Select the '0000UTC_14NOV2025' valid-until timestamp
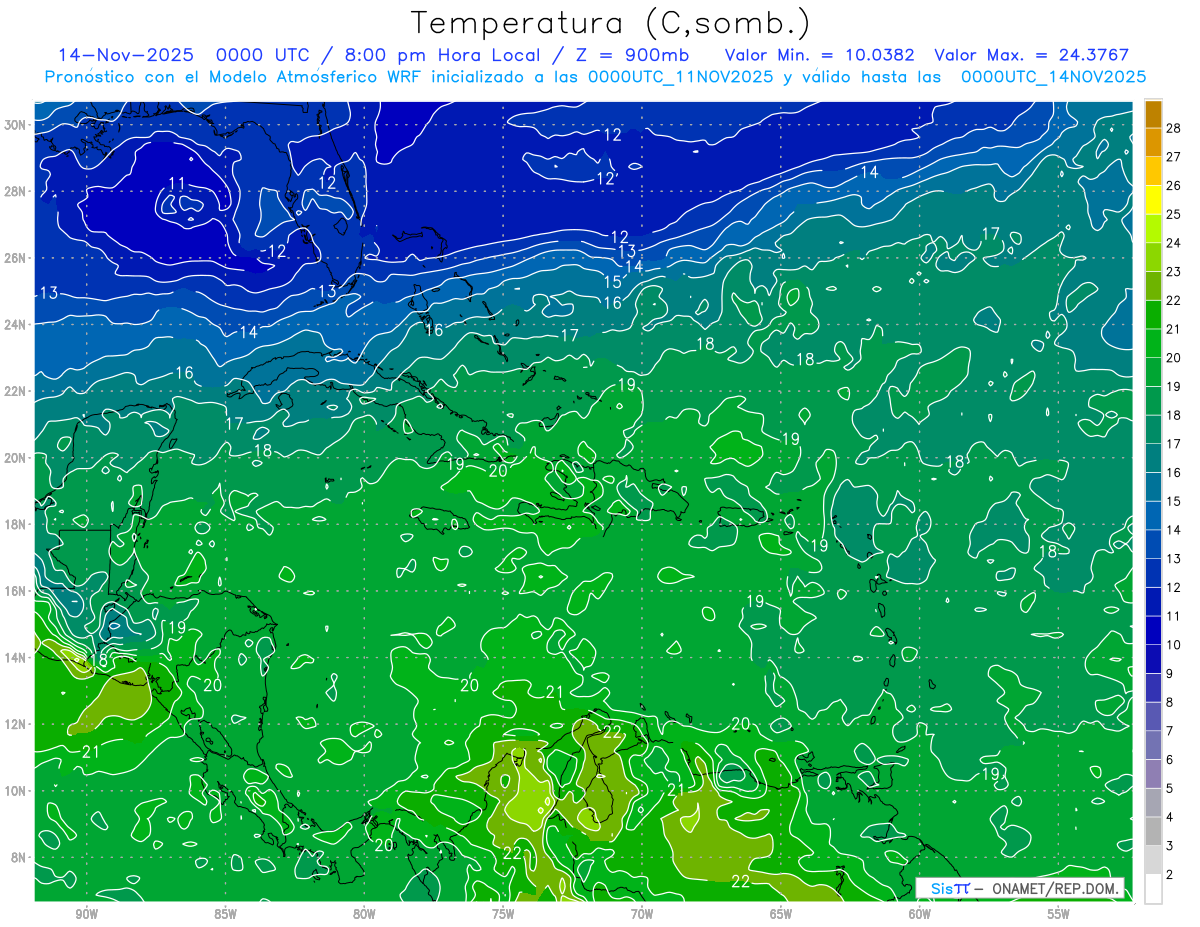The image size is (1200, 927). [1053, 76]
